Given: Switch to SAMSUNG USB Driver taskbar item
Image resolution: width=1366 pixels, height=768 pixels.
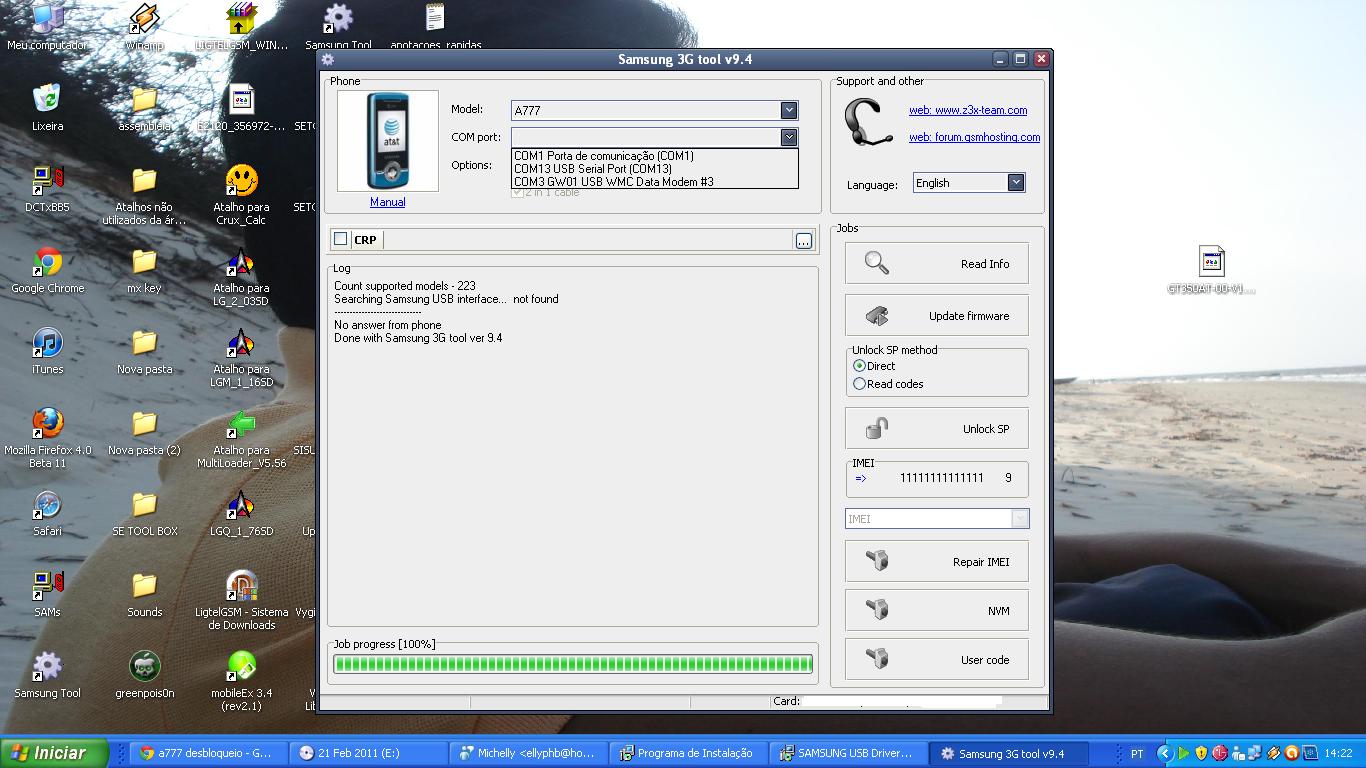Looking at the screenshot, I should click(x=848, y=753).
